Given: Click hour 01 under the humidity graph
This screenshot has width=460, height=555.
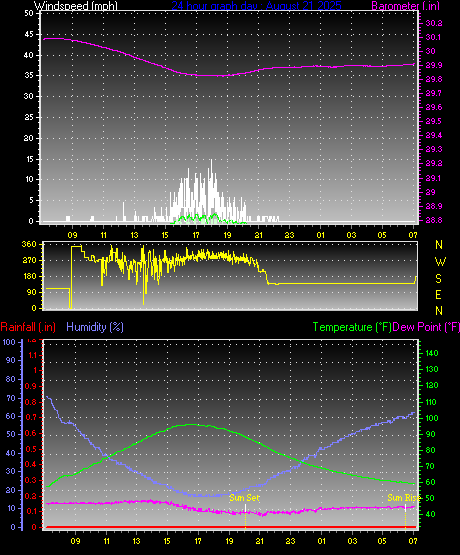Looking at the screenshot, I should [x=321, y=541].
